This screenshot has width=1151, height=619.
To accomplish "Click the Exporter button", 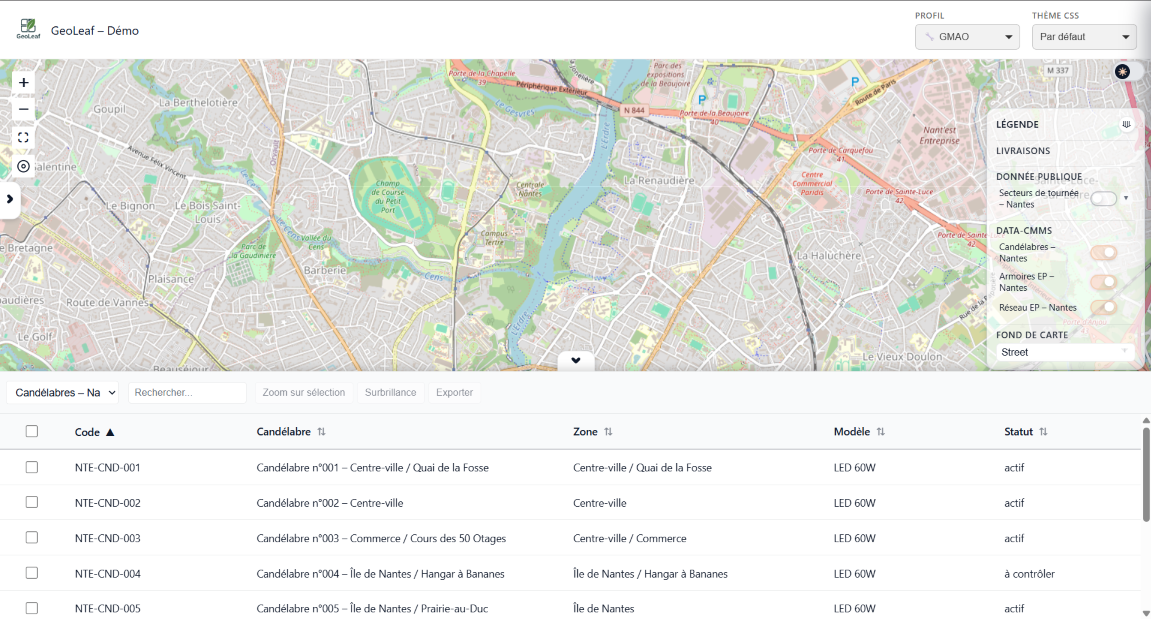I will [x=454, y=393].
